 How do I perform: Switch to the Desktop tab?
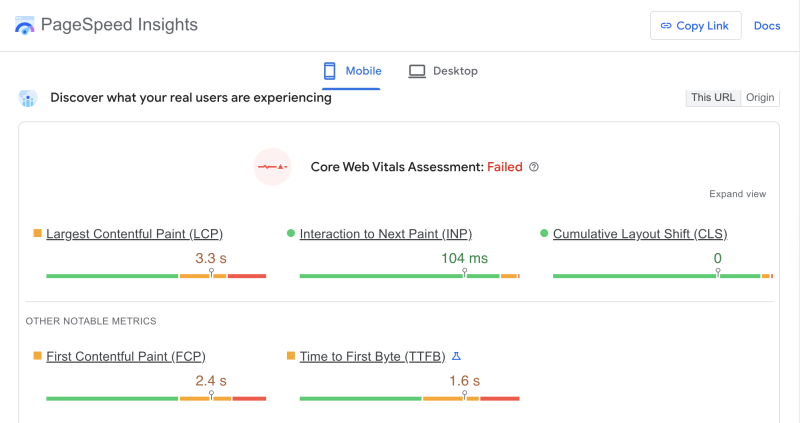pyautogui.click(x=443, y=71)
